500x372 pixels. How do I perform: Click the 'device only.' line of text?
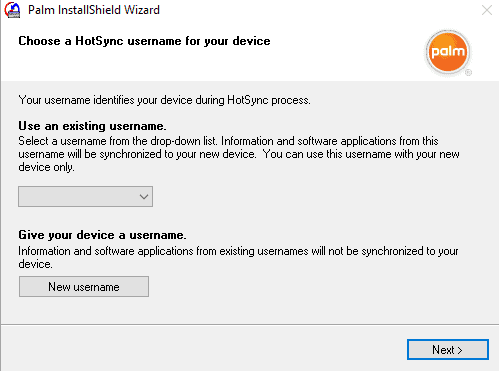click(46, 167)
